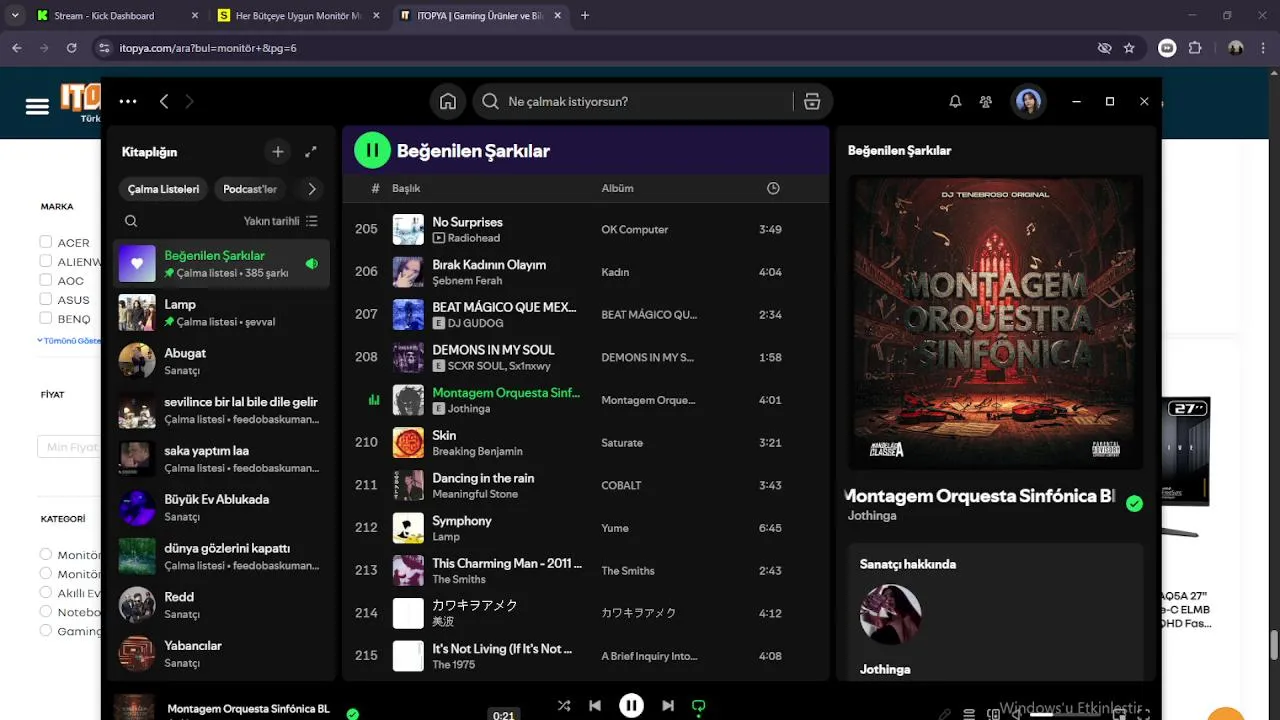Open Spotify profile avatar menu
Viewport: 1280px width, 720px height.
[x=1029, y=101]
